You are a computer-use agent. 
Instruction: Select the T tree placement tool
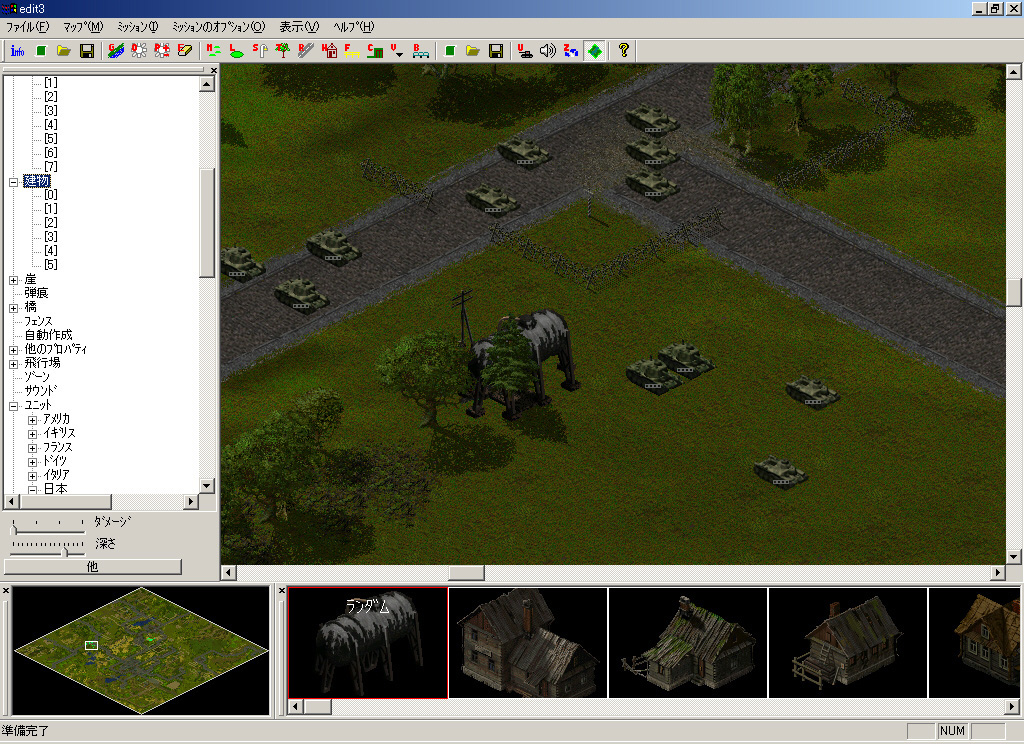[x=283, y=51]
